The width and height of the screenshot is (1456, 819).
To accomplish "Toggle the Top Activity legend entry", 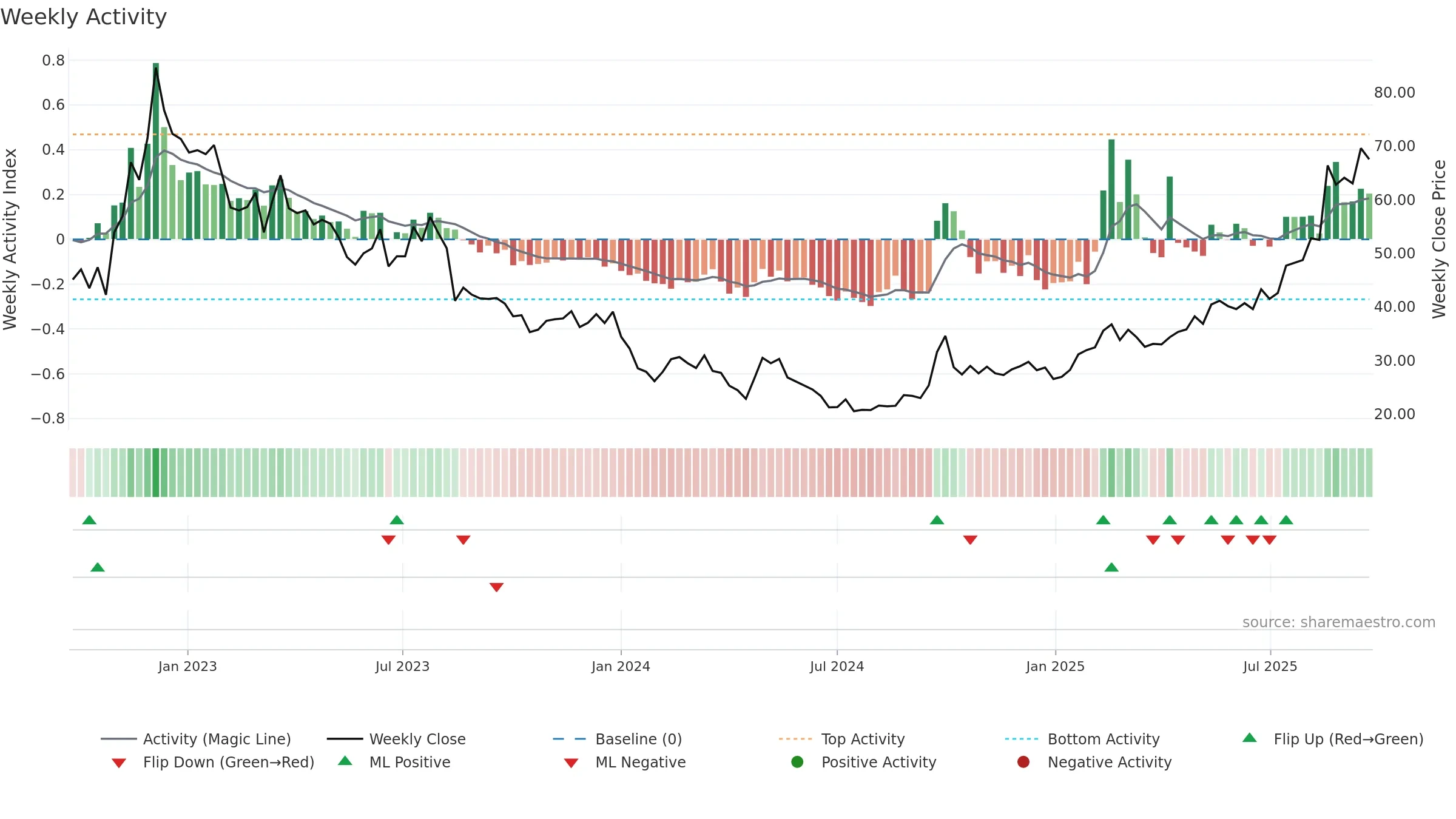I will click(x=841, y=739).
